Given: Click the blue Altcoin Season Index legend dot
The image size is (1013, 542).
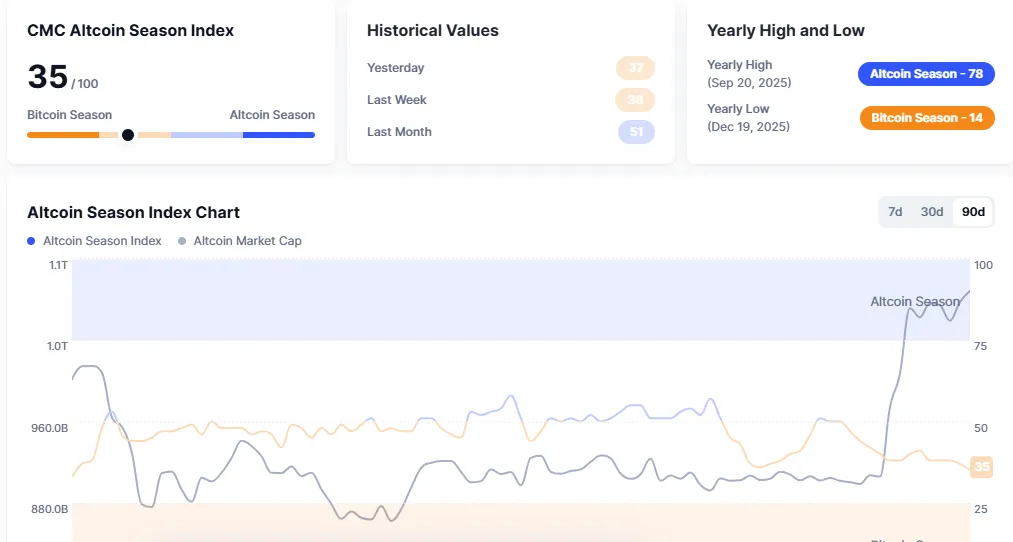Looking at the screenshot, I should [31, 241].
